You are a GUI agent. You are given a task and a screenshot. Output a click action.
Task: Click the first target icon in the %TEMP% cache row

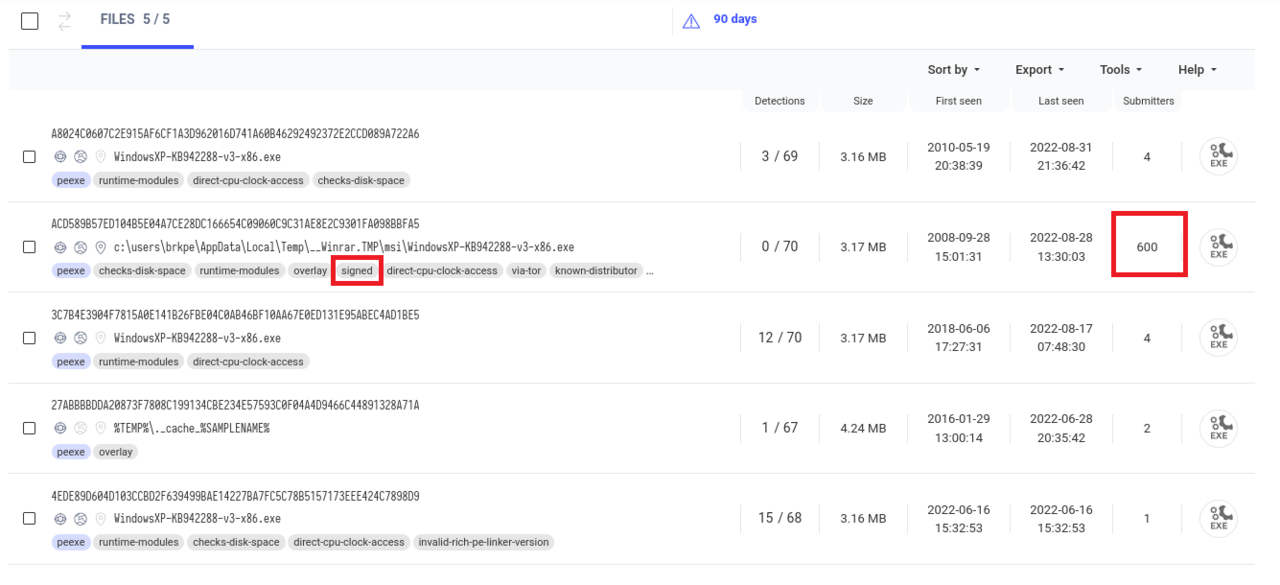click(x=60, y=428)
